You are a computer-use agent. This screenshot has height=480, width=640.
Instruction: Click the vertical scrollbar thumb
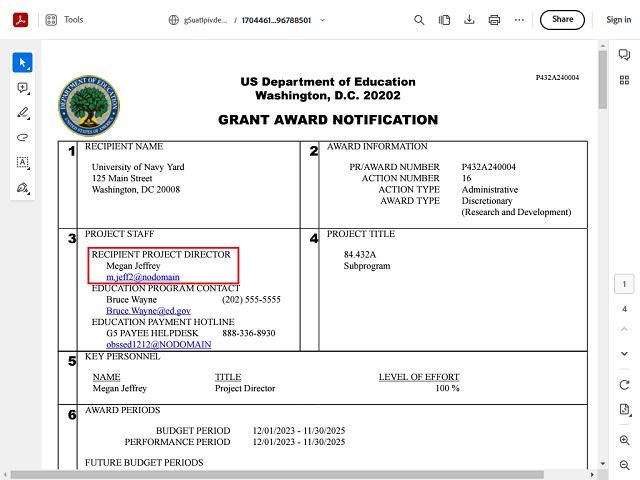pos(602,80)
